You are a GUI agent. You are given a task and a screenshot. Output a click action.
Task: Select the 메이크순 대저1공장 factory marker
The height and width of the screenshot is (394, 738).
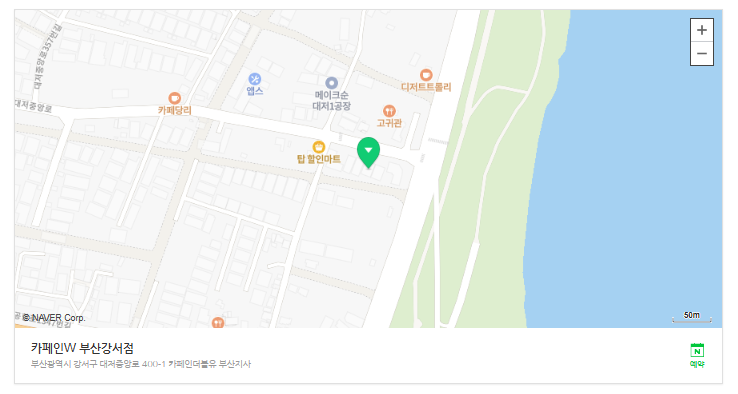331,83
